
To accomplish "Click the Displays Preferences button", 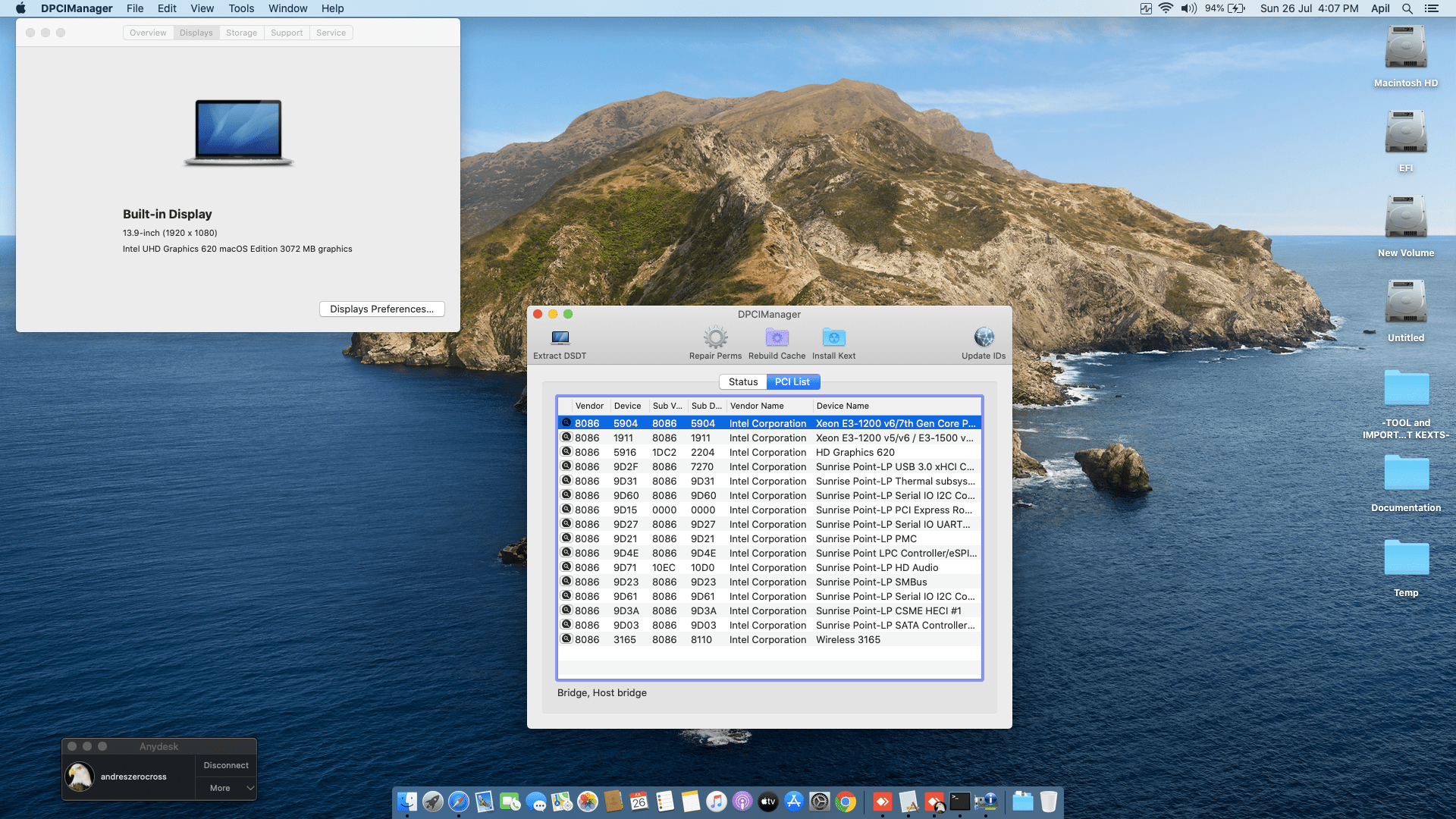I will 382,309.
